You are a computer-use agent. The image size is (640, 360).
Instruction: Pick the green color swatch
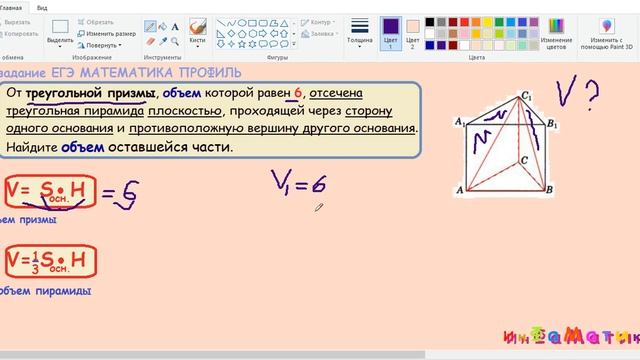(x=499, y=22)
